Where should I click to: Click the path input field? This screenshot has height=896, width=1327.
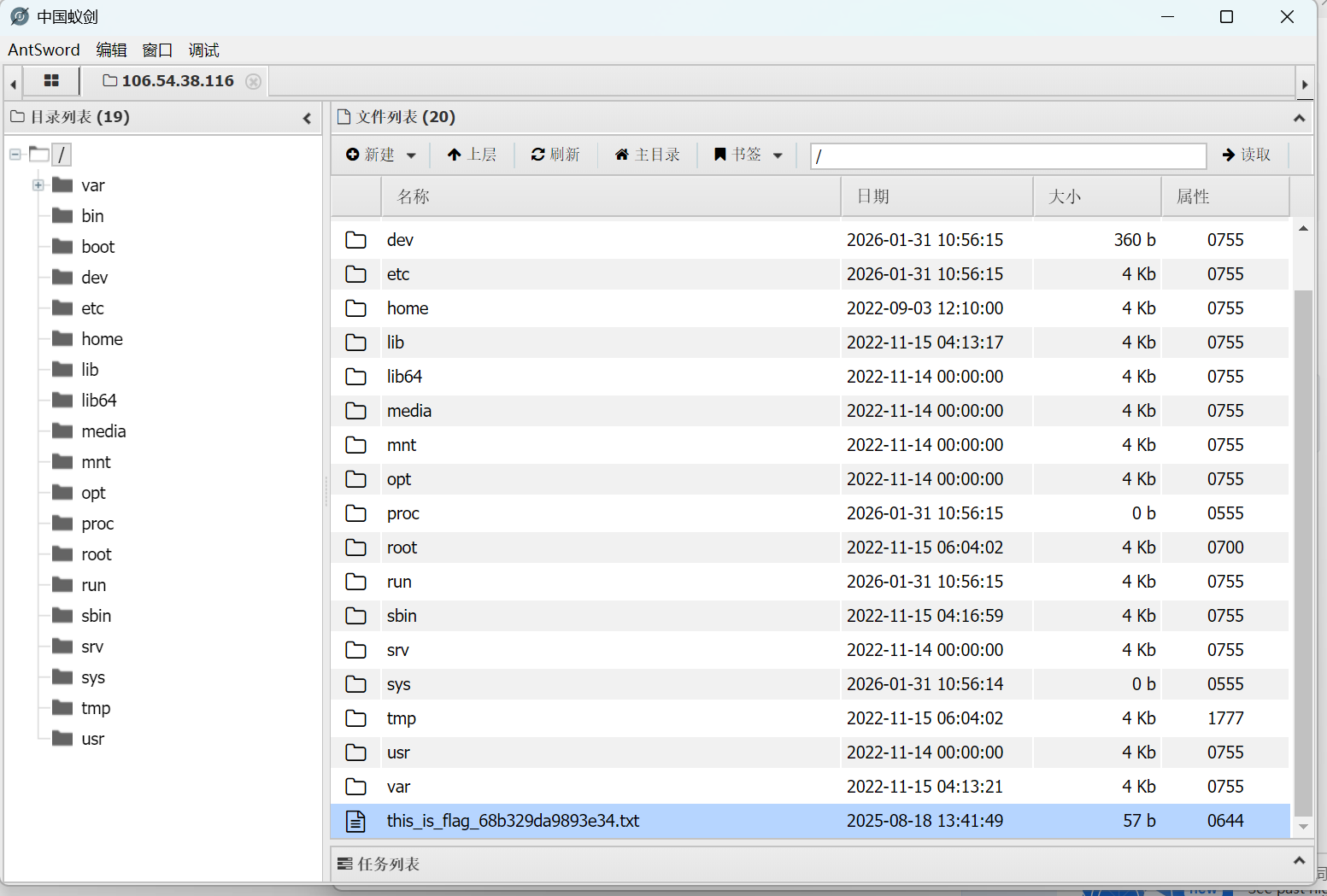pyautogui.click(x=1008, y=155)
